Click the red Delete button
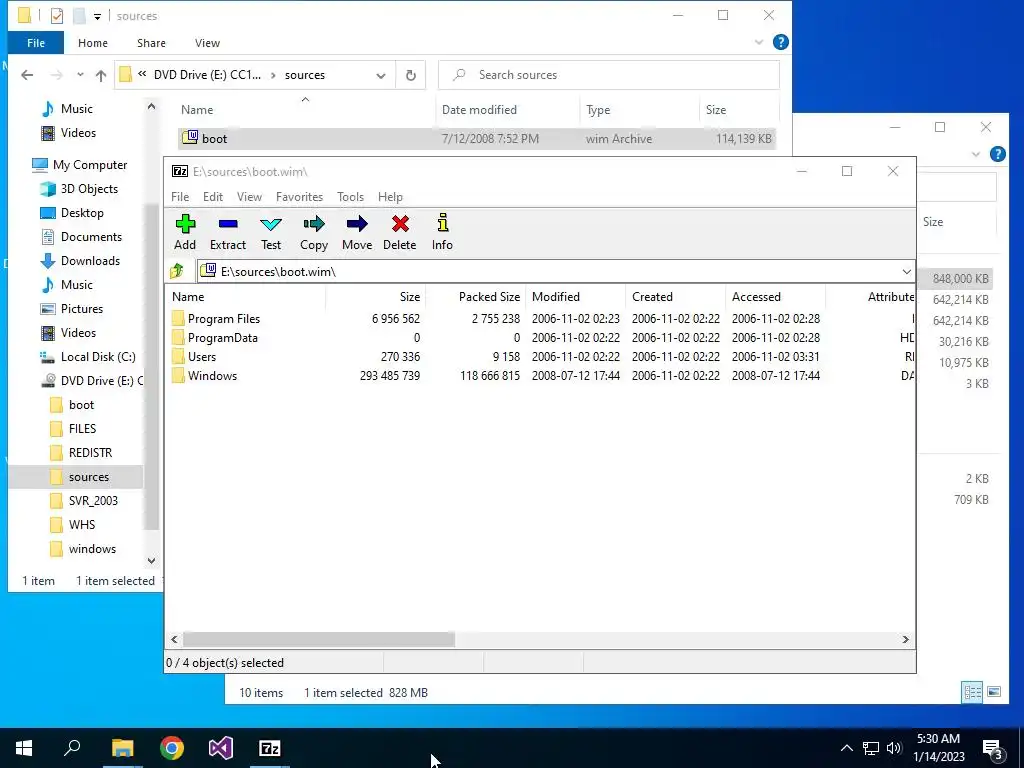The image size is (1024, 768). tap(400, 232)
